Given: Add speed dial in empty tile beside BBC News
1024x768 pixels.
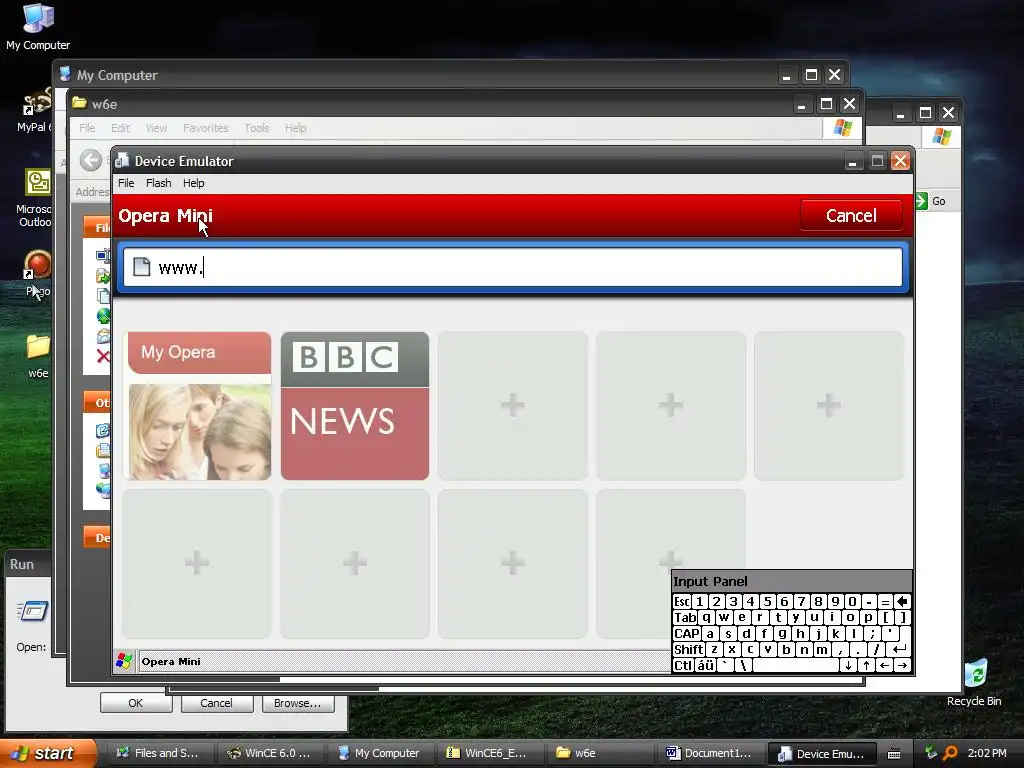Looking at the screenshot, I should click(513, 406).
